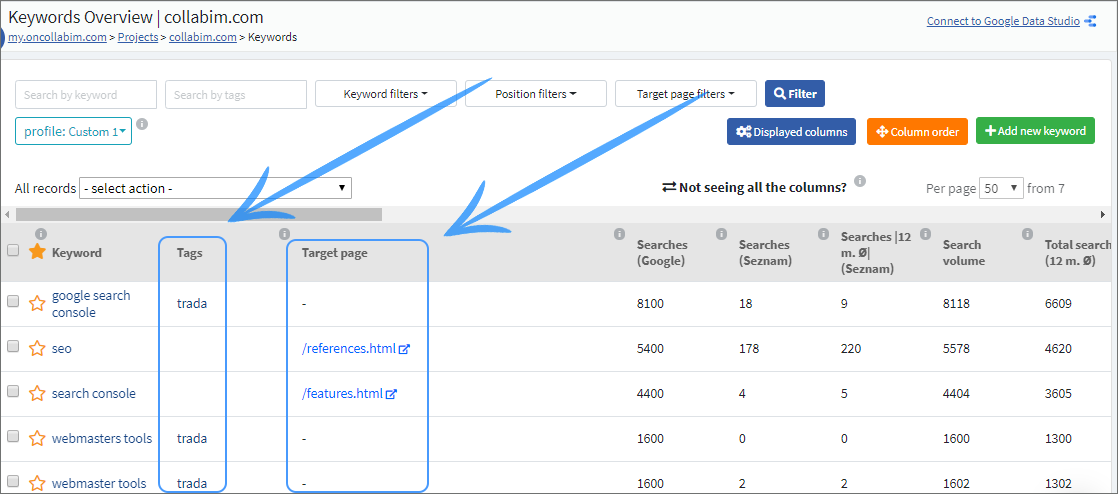This screenshot has height=494, width=1118.
Task: Check the search console row checkbox
Action: click(13, 391)
